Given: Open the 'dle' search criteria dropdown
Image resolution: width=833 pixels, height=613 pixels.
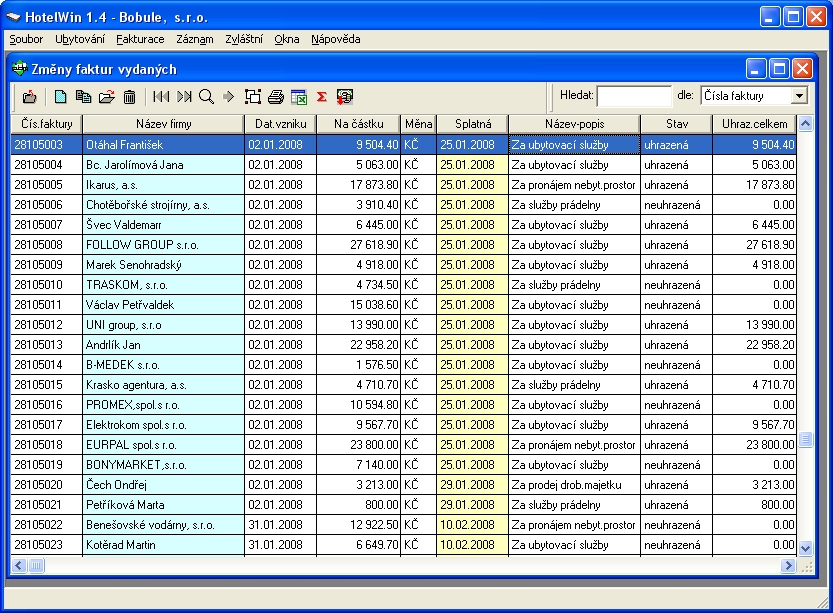Looking at the screenshot, I should coord(799,96).
